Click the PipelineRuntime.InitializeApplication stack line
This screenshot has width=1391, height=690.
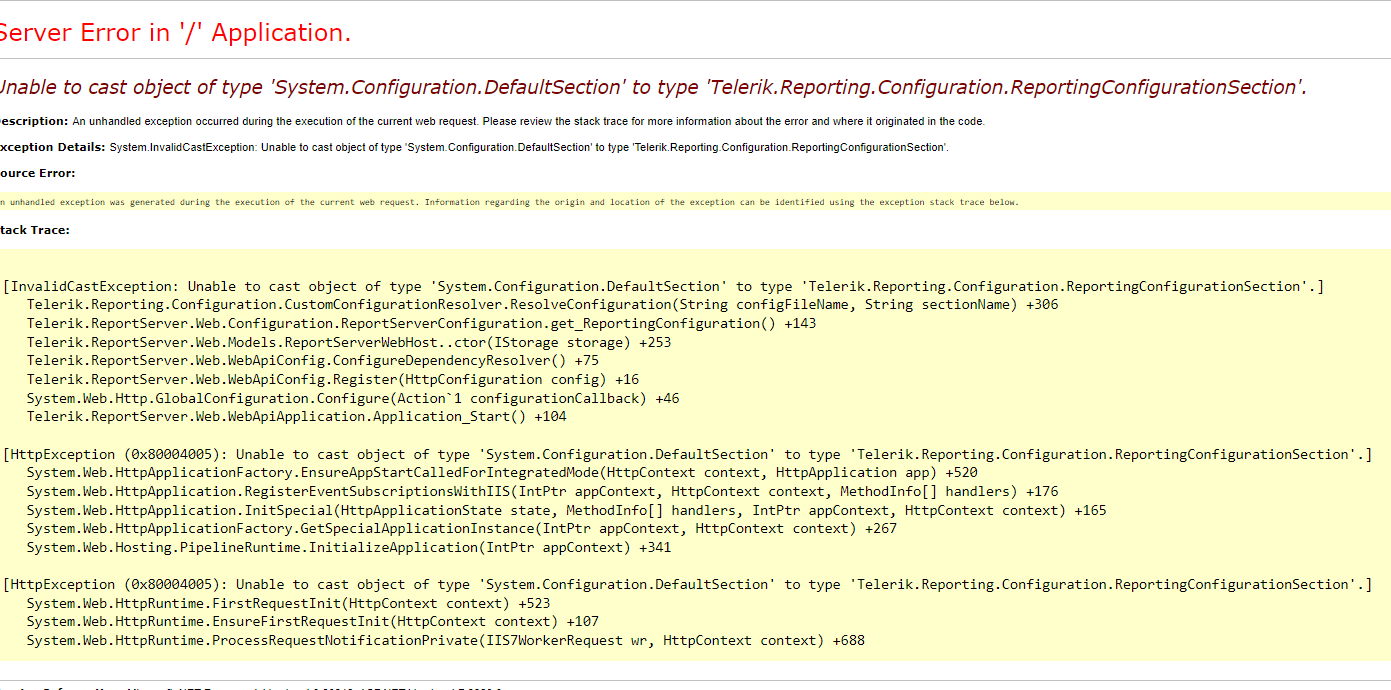[x=349, y=548]
